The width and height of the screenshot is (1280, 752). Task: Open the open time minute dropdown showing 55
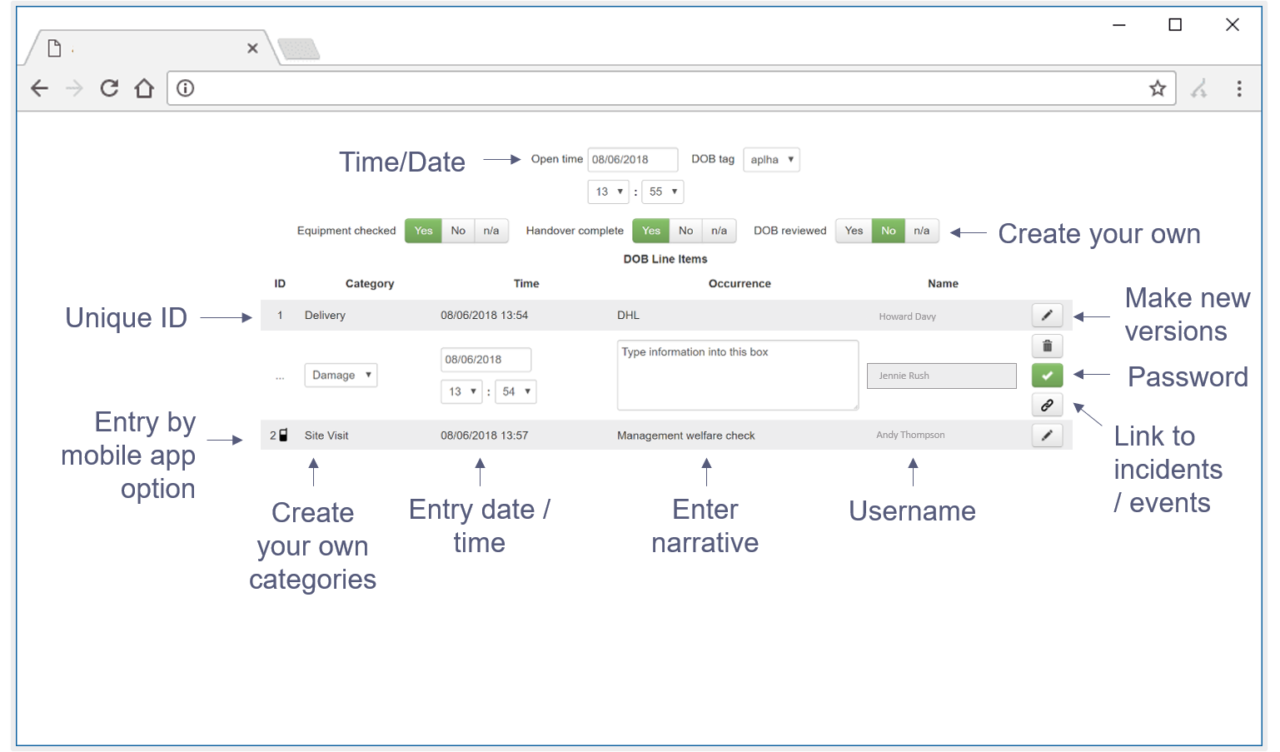click(x=662, y=191)
